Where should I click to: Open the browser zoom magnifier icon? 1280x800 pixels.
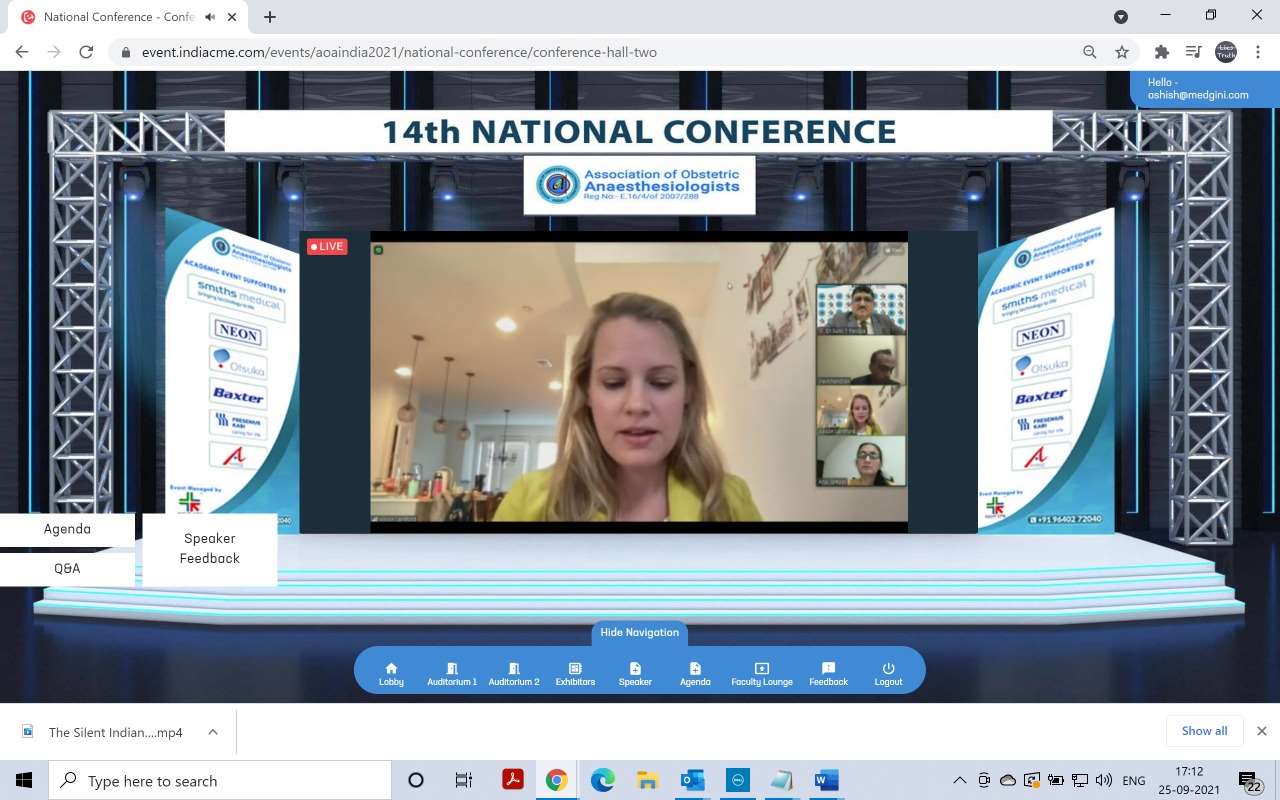[x=1090, y=52]
